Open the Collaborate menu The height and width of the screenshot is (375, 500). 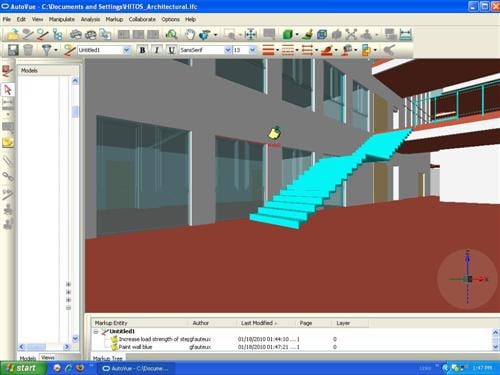point(142,19)
